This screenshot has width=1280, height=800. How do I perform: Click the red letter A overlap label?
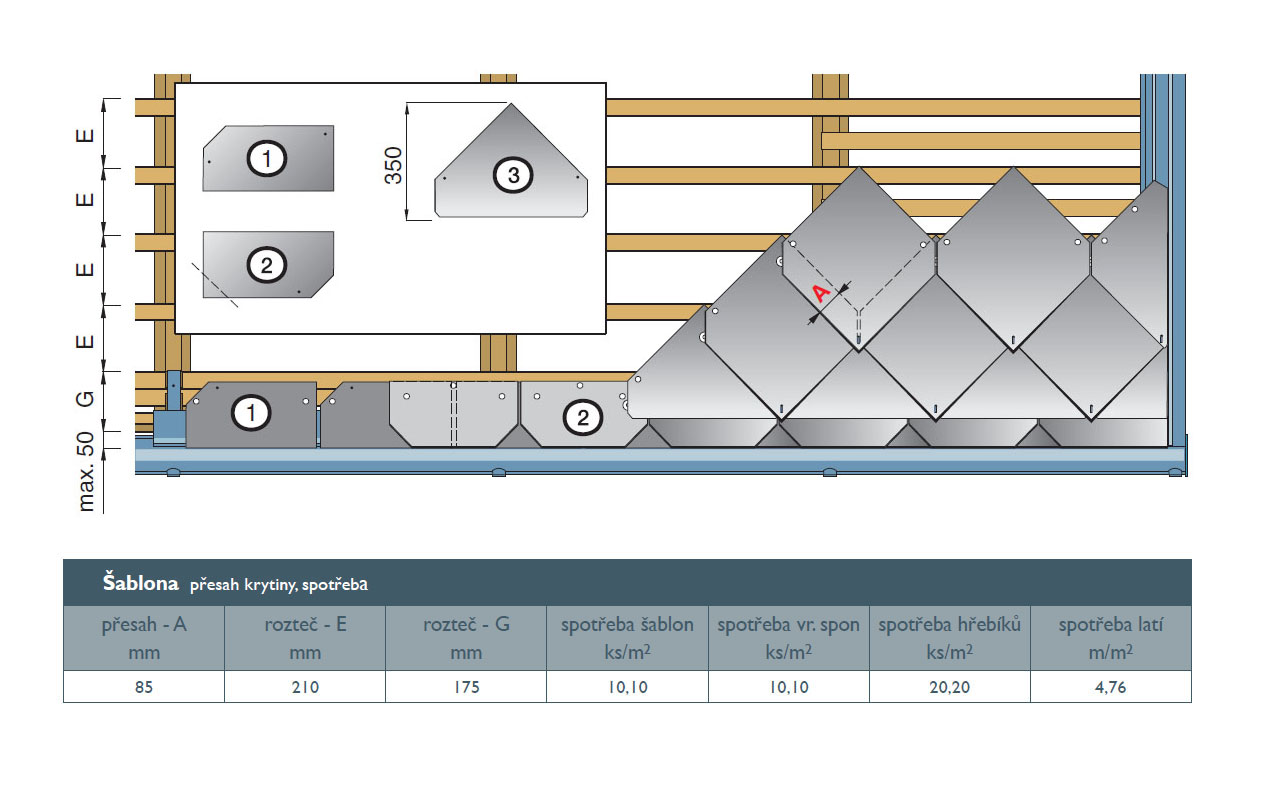click(821, 292)
